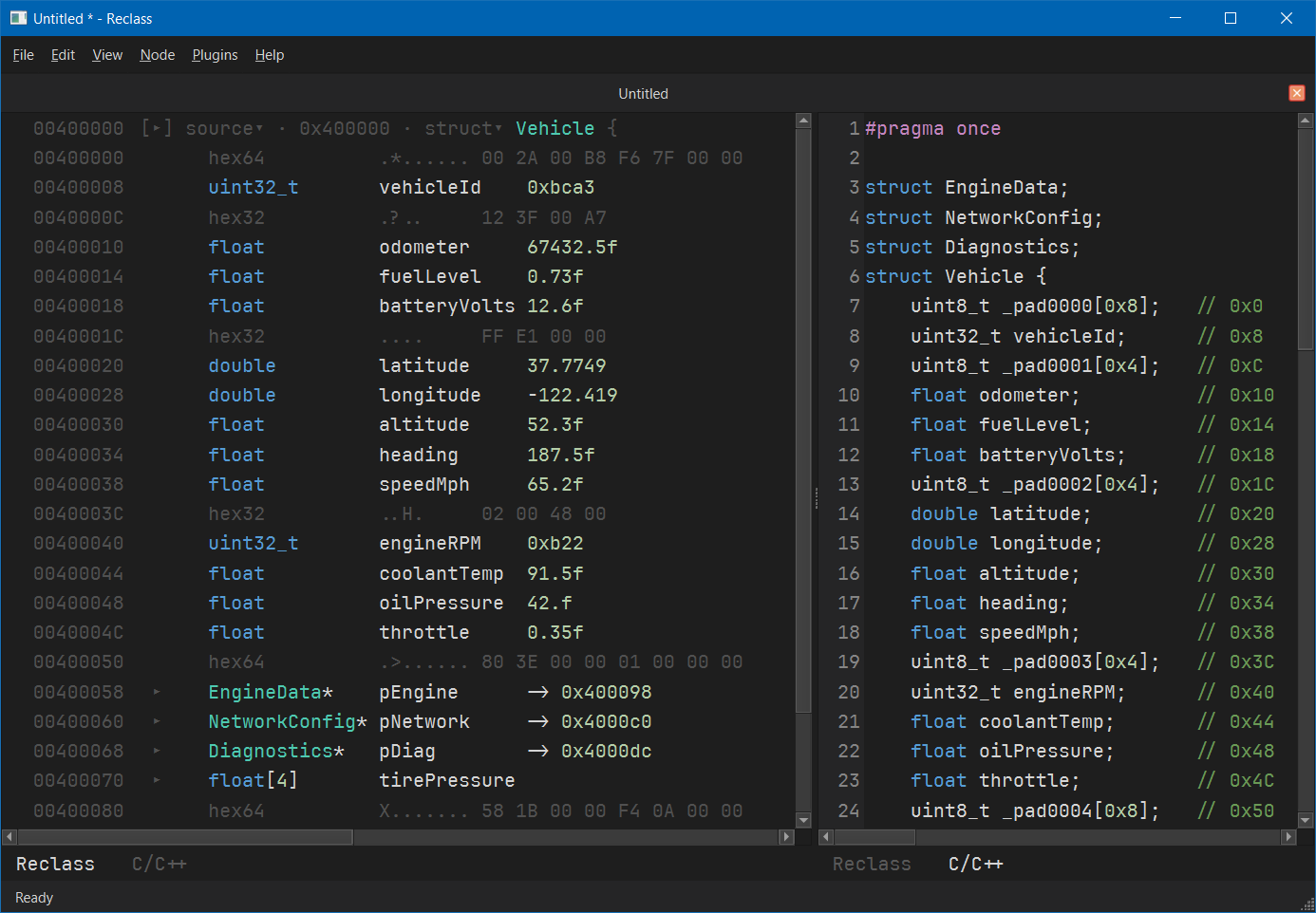Viewport: 1316px width, 913px height.
Task: Select the Reclass tab in left pane
Action: tap(55, 864)
